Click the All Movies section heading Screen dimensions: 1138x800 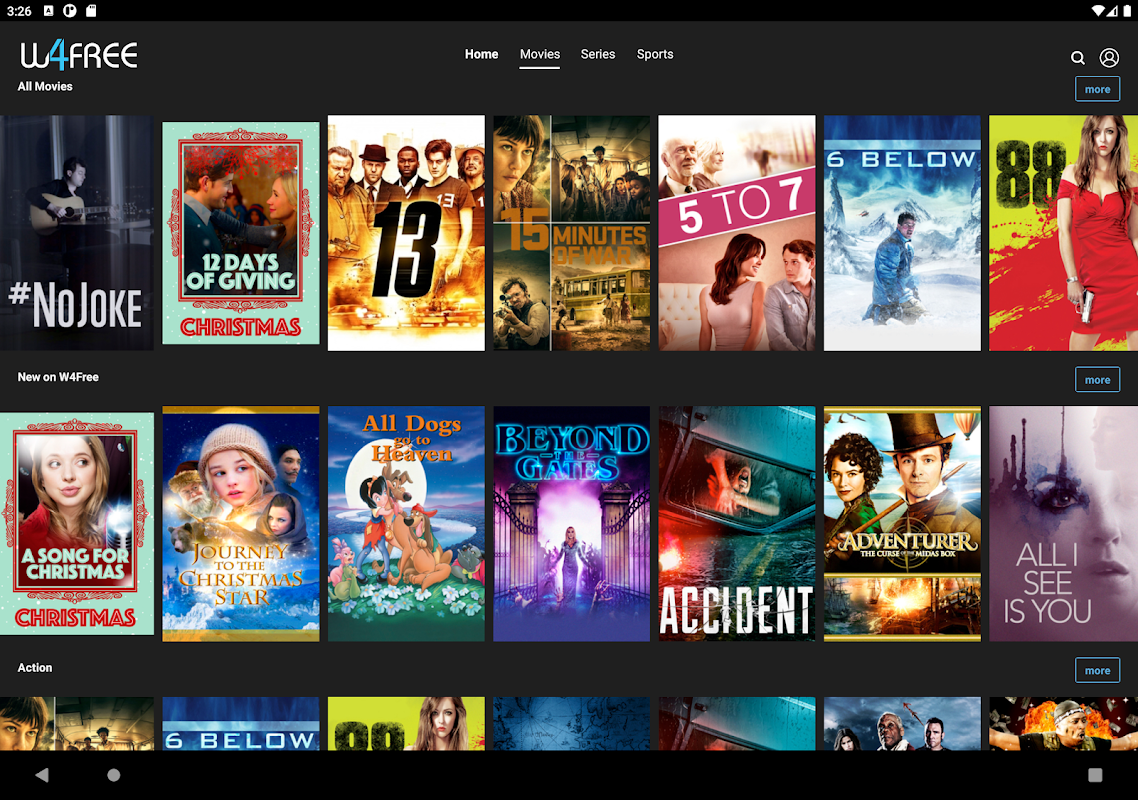point(45,86)
